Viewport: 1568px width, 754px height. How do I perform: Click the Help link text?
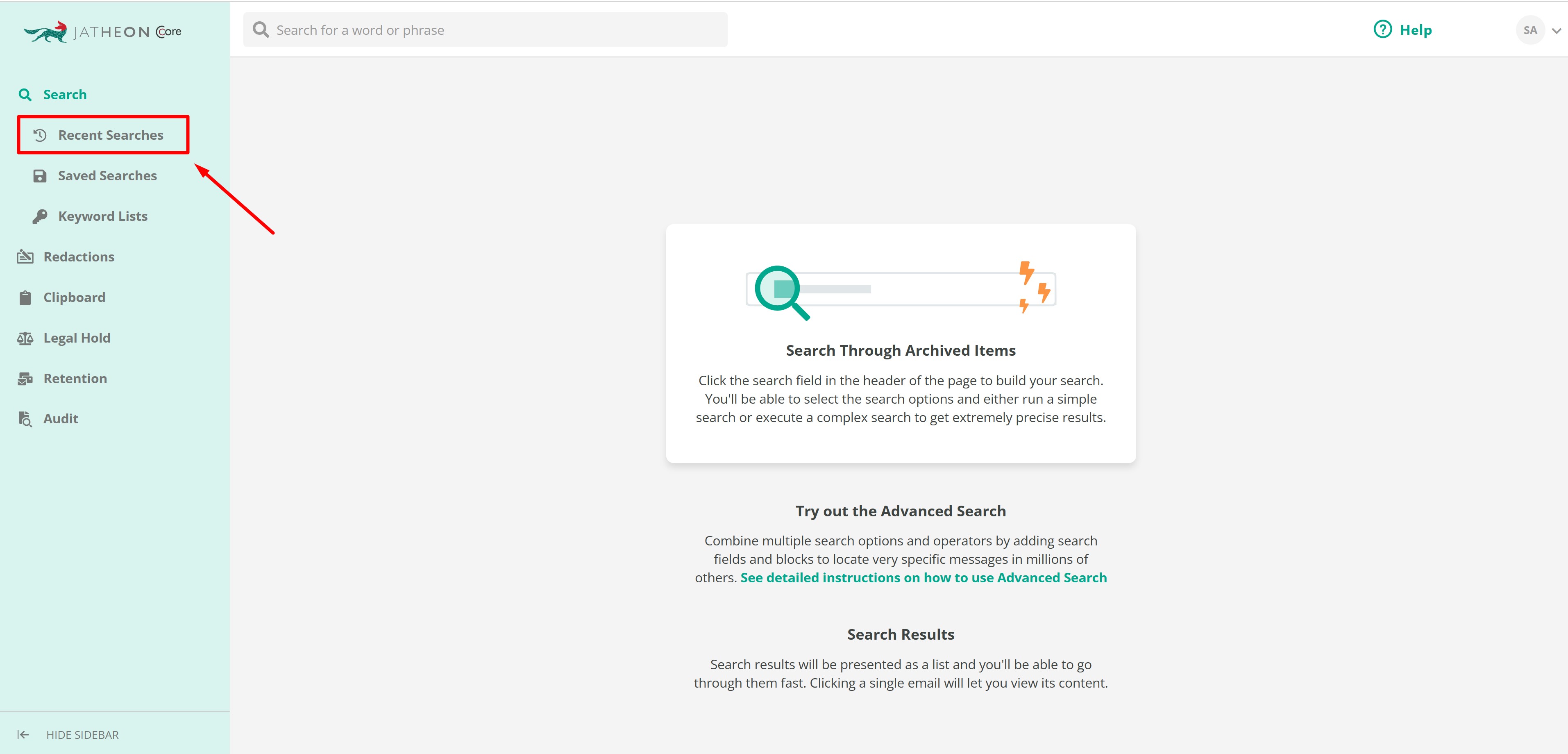click(1416, 30)
